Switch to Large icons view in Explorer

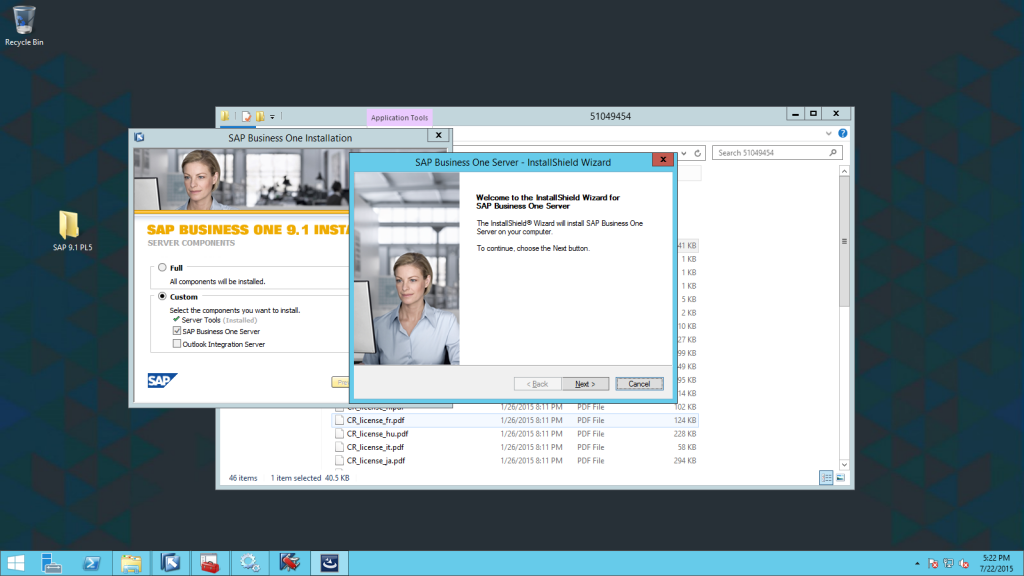[840, 478]
